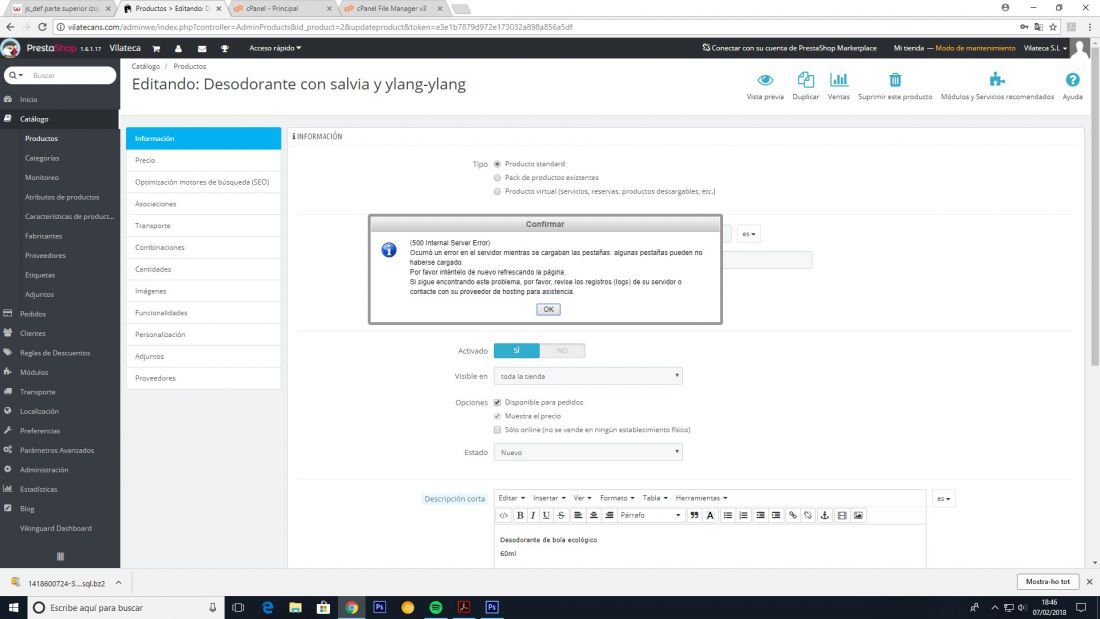
Task: Center align text in editor
Action: click(593, 515)
